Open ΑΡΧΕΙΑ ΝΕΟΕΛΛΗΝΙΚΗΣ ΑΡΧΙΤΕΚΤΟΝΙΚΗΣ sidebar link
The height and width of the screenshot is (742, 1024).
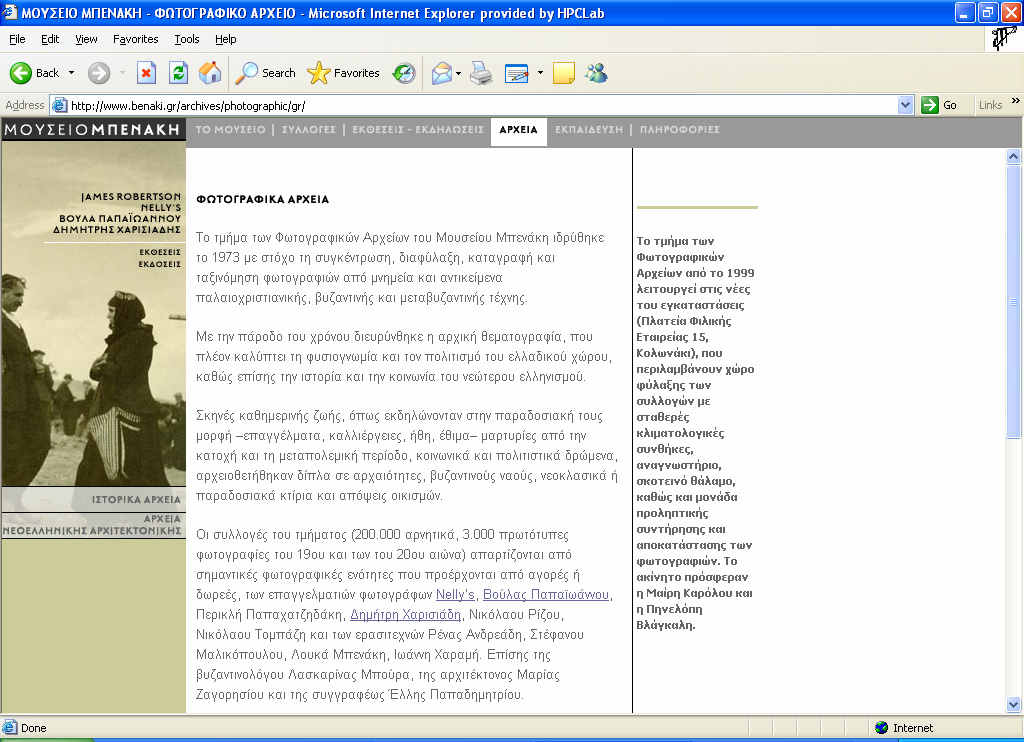[92, 524]
